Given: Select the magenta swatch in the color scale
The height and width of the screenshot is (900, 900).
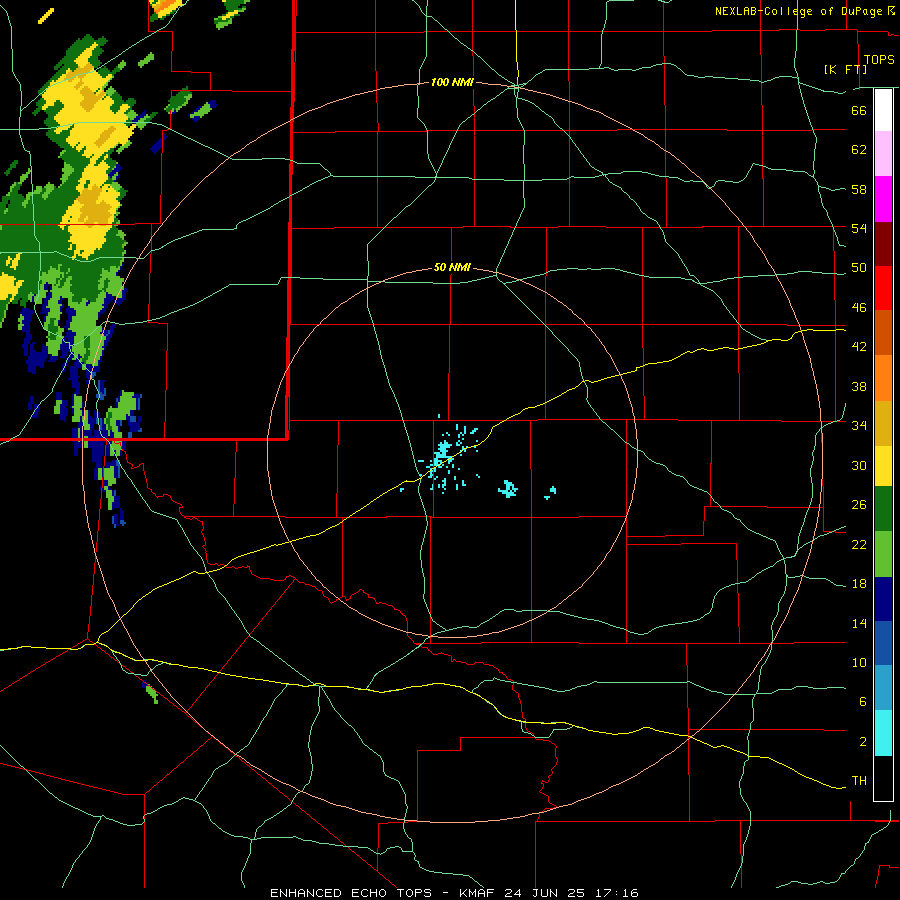Looking at the screenshot, I should [883, 199].
